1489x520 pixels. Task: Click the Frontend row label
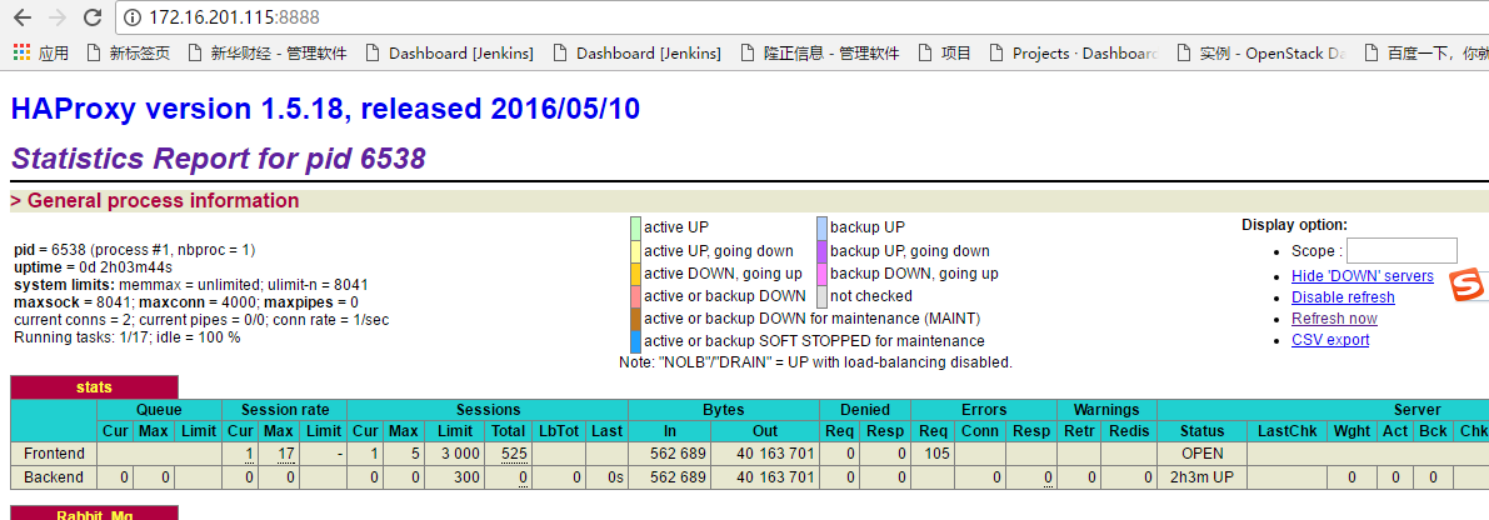pyautogui.click(x=54, y=453)
